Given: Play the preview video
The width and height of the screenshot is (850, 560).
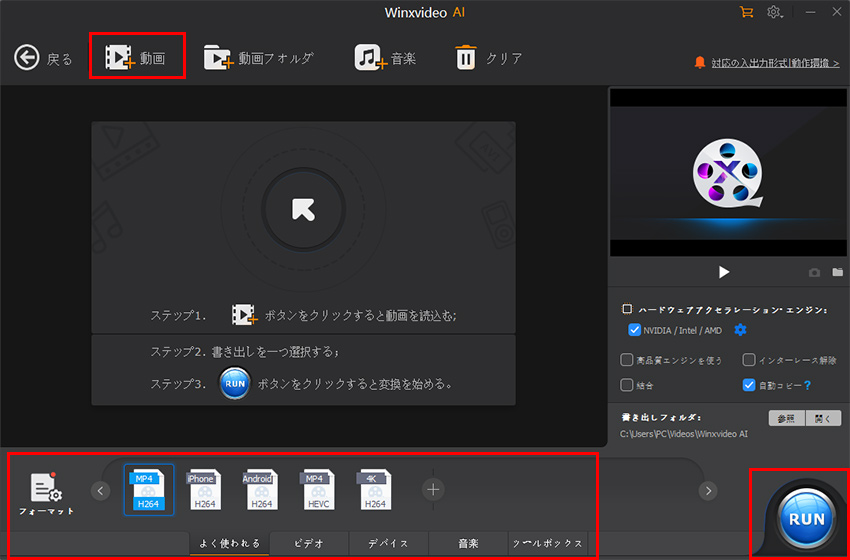Looking at the screenshot, I should (x=724, y=272).
